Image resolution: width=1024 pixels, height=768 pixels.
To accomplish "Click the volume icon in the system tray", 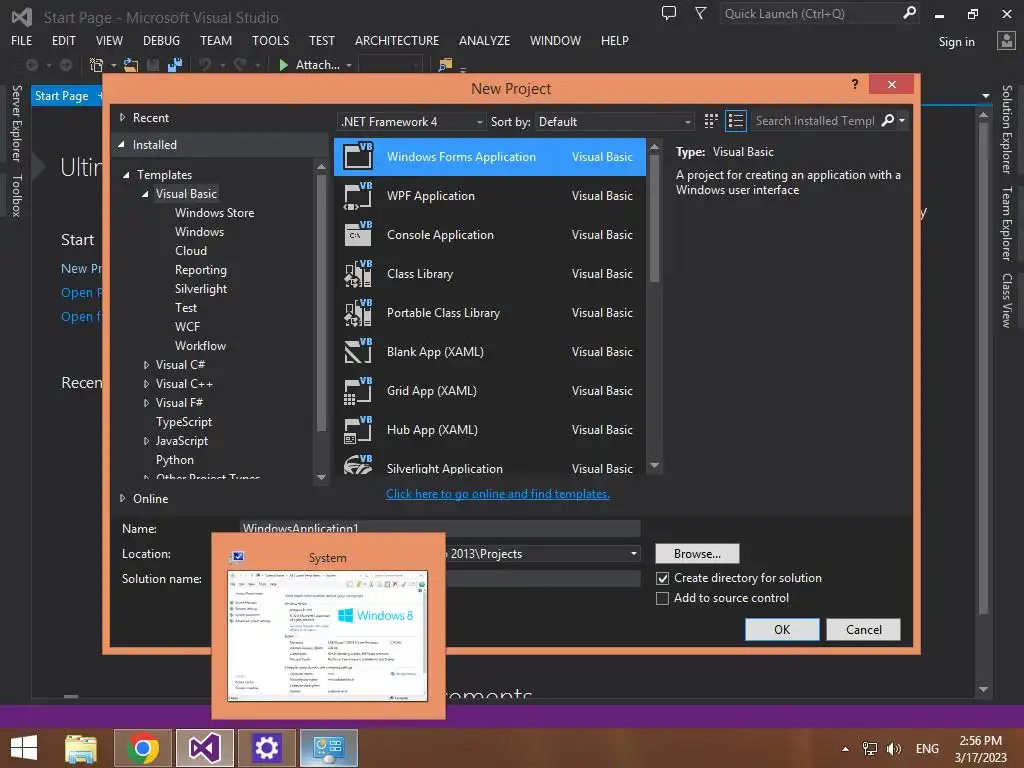I will pyautogui.click(x=893, y=748).
